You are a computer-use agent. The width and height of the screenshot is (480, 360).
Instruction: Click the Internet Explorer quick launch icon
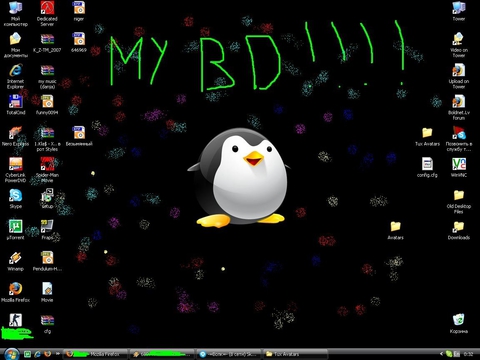(x=37, y=354)
